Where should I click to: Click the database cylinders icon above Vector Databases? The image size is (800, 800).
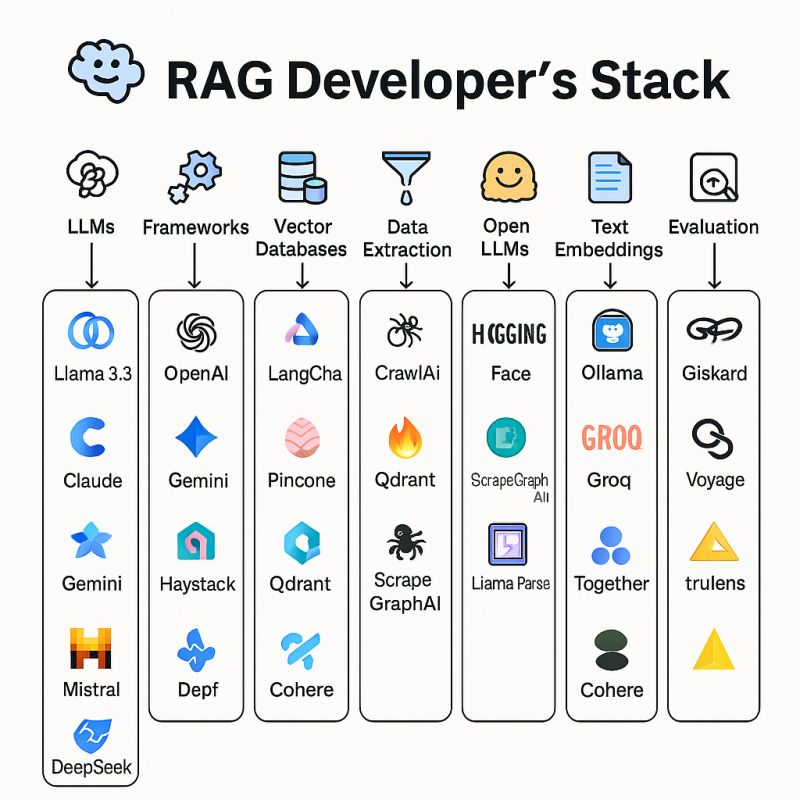tap(302, 177)
